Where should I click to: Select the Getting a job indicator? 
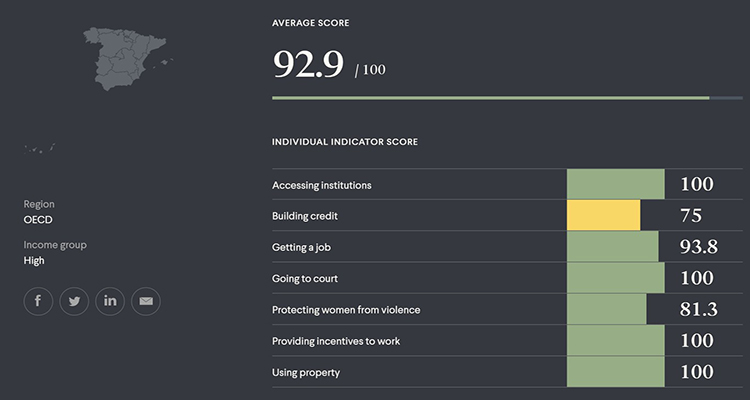pos(301,247)
